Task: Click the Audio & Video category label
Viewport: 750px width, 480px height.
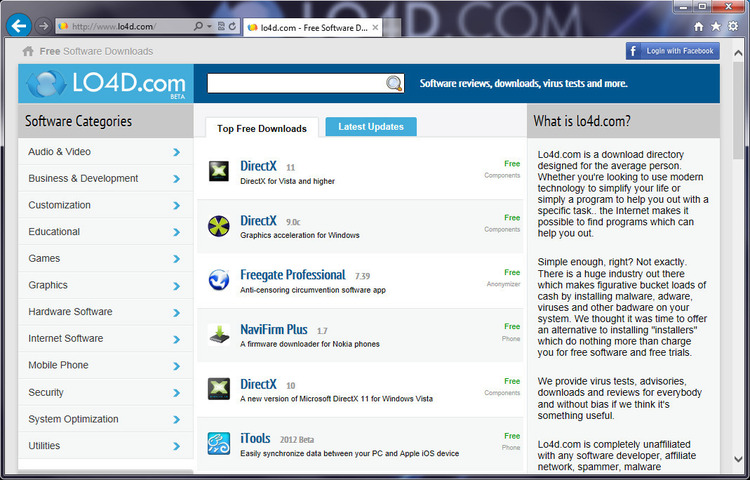Action: click(59, 152)
